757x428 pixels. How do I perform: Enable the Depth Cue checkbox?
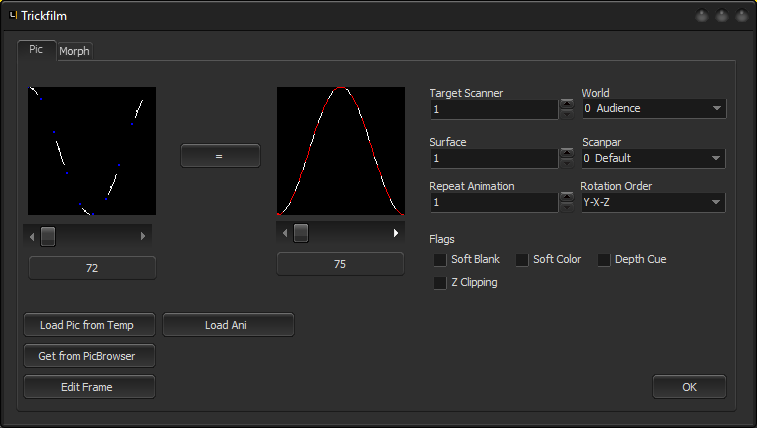(604, 260)
